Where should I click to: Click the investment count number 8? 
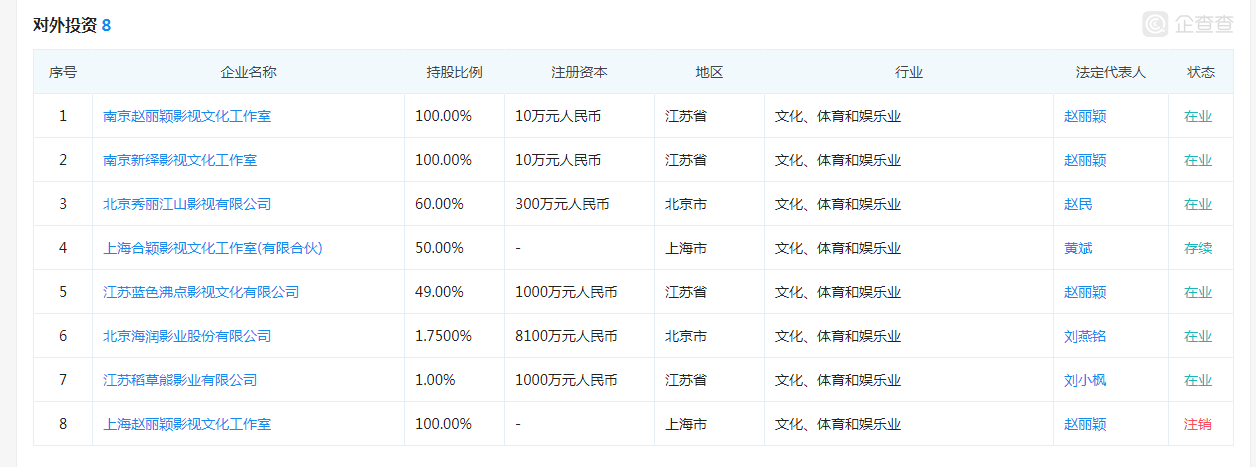click(x=106, y=25)
